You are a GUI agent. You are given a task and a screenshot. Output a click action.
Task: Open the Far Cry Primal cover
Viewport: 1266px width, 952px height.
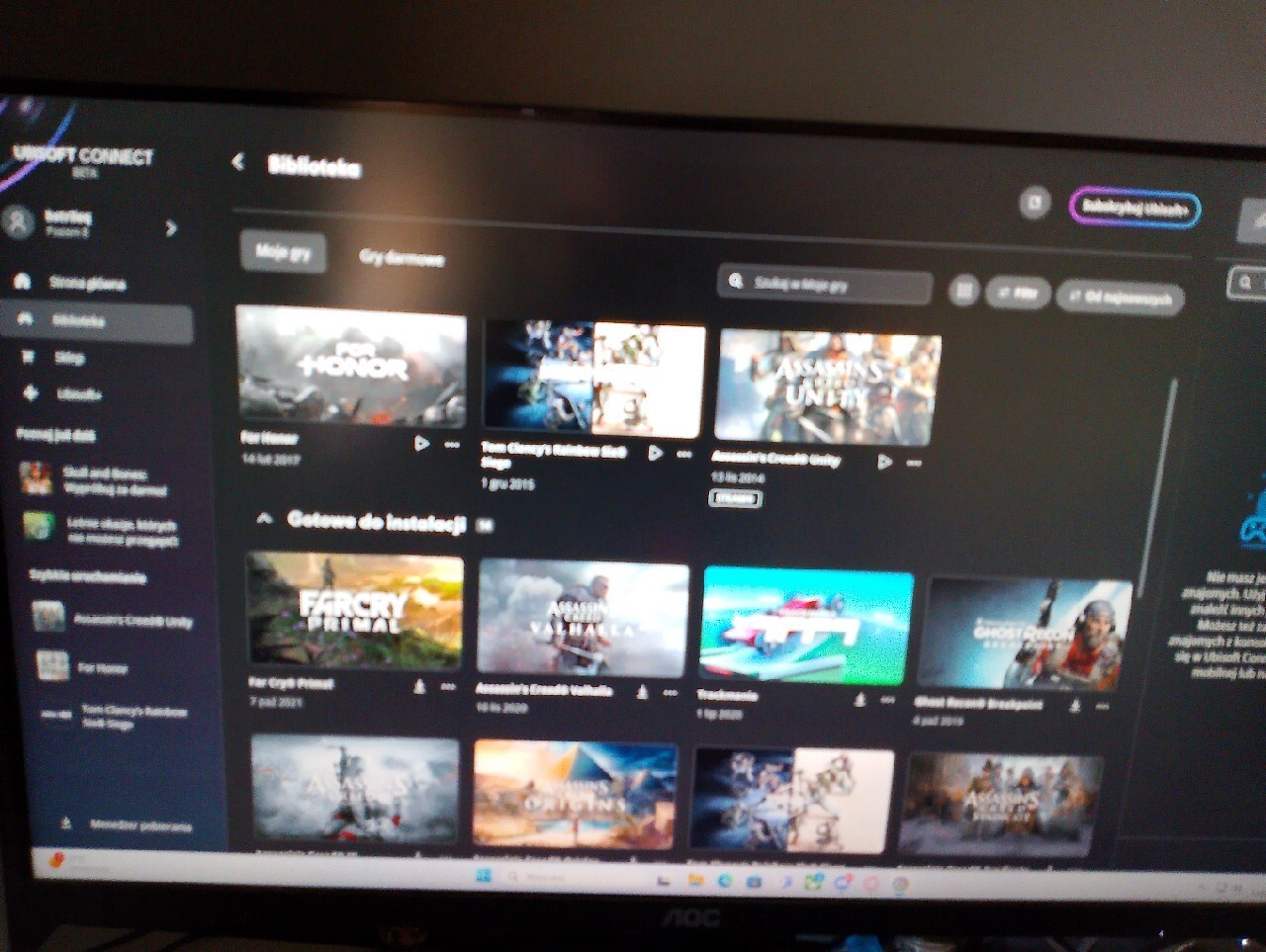coord(354,611)
